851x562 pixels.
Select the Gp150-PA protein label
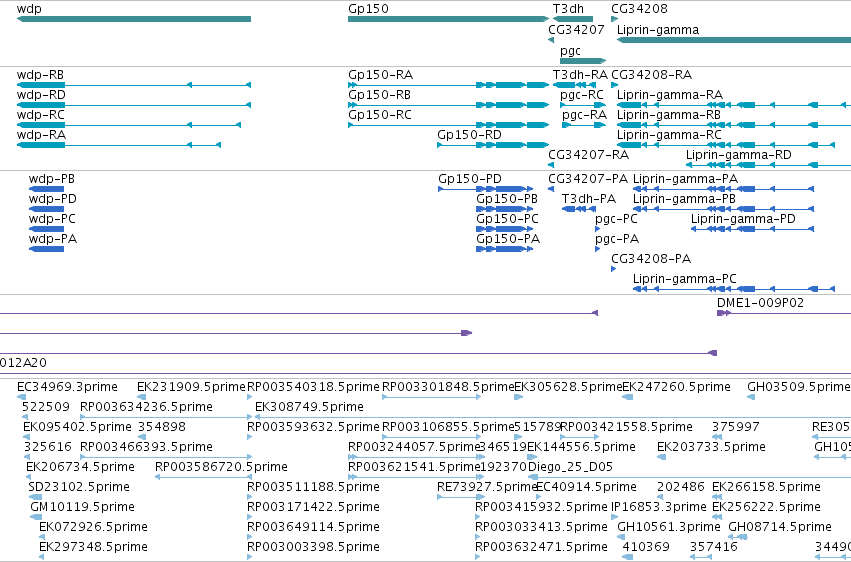tap(508, 240)
